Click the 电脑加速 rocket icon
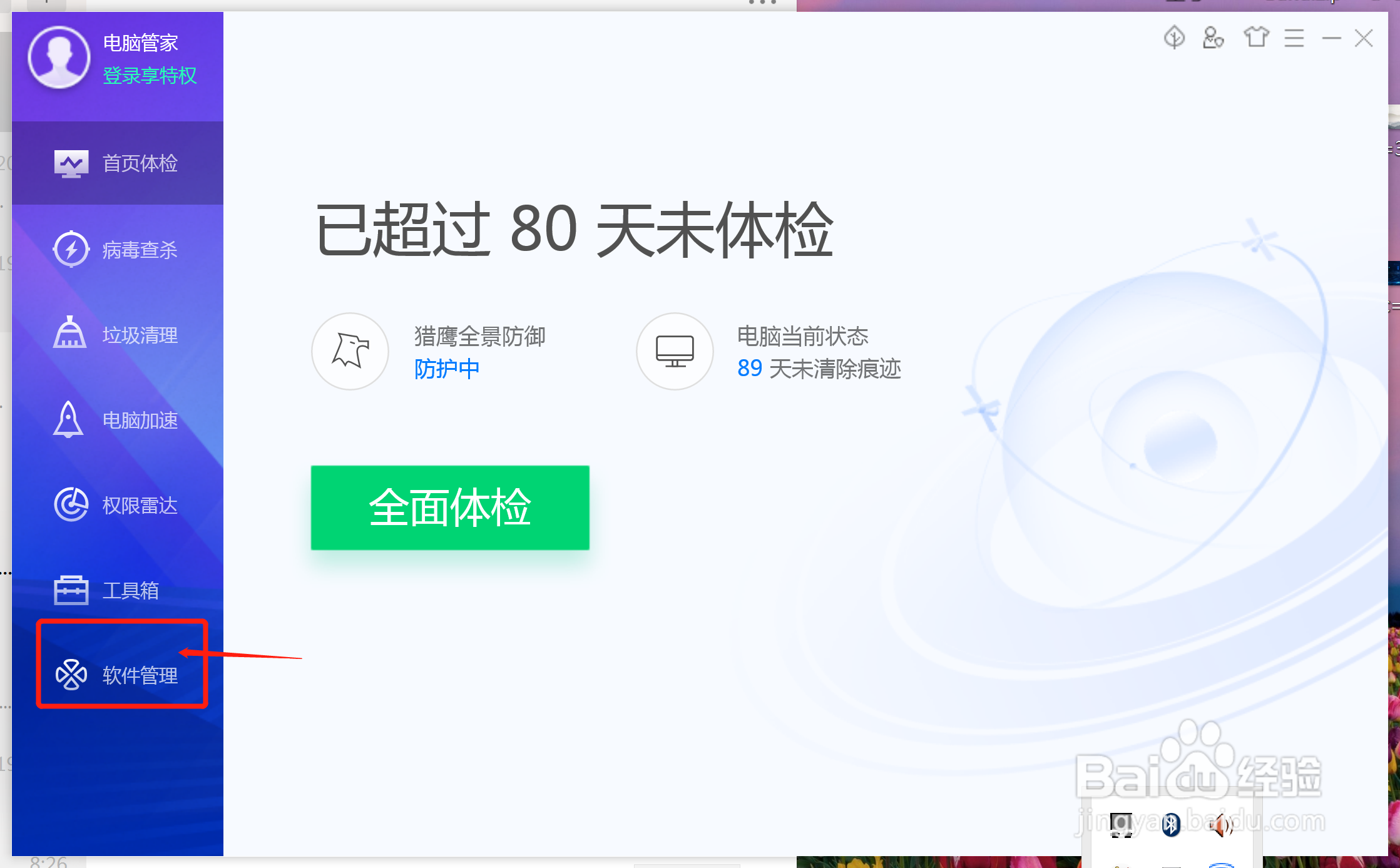 (x=68, y=419)
